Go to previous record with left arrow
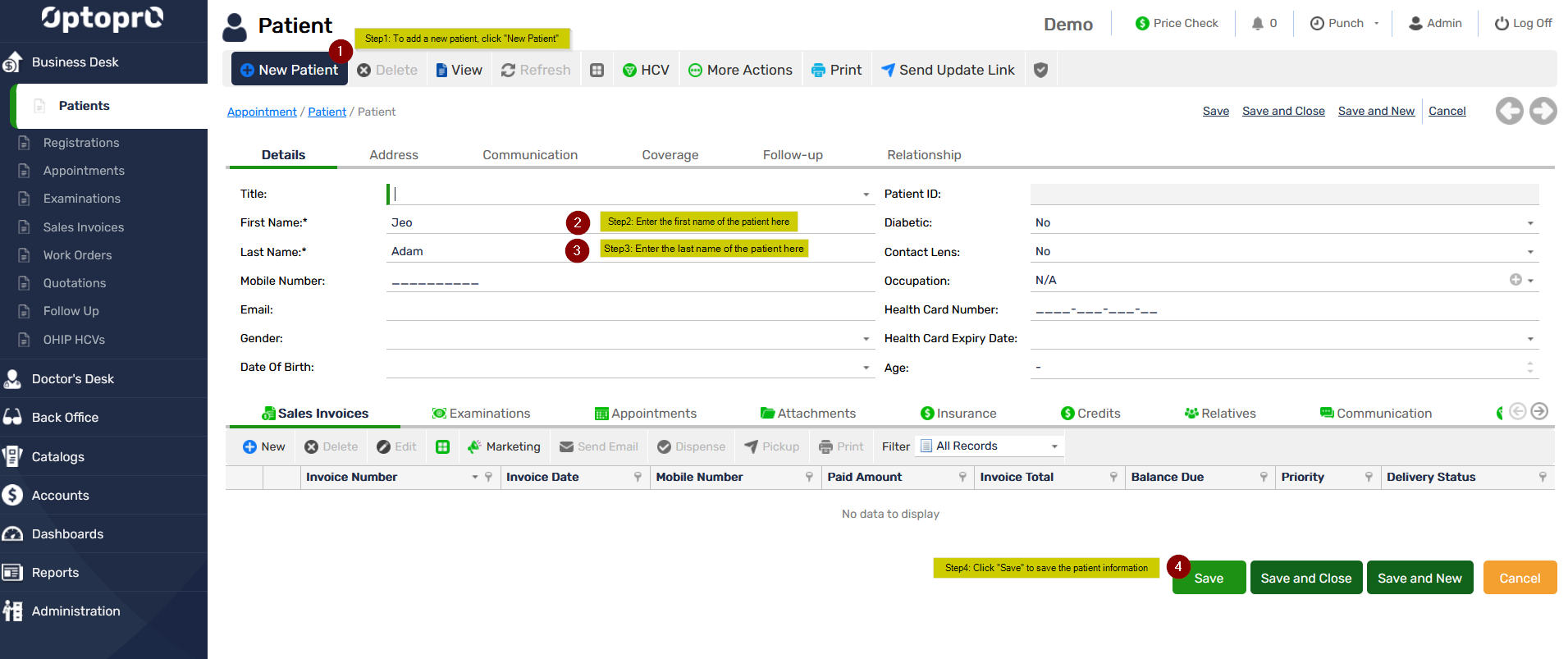This screenshot has height=659, width=1568. tap(1509, 111)
